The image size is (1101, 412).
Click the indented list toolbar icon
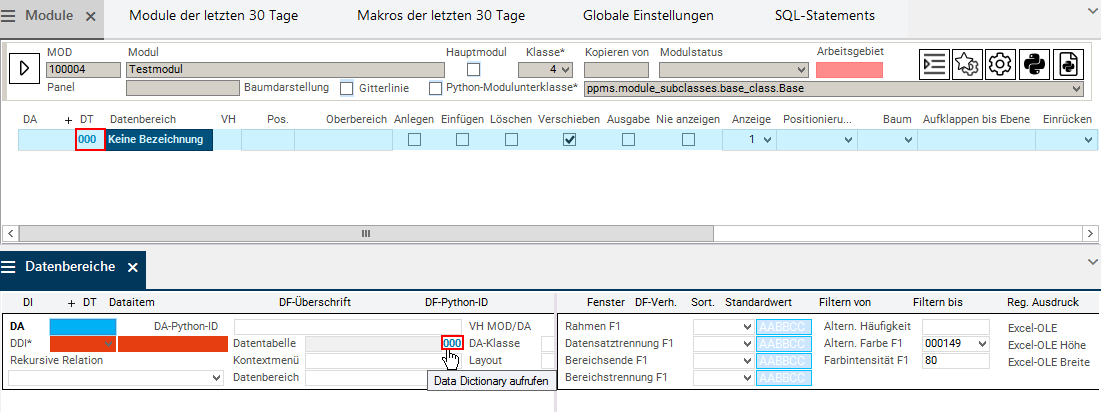tap(935, 64)
